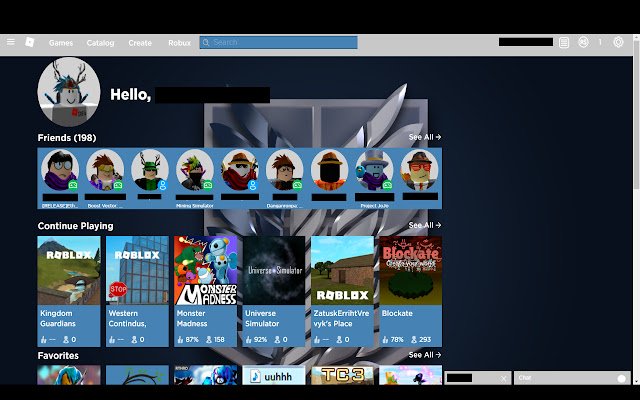
Task: Click the Robux balance amount 1
Action: 600,42
